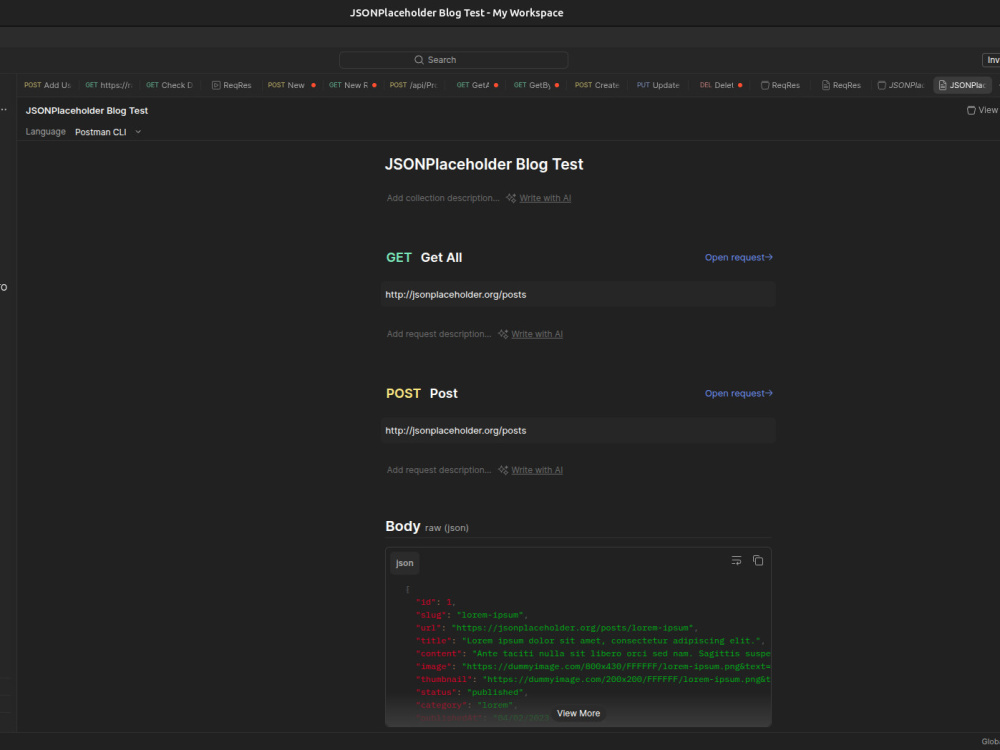
Task: Open the GET GetBy tab
Action: (536, 85)
